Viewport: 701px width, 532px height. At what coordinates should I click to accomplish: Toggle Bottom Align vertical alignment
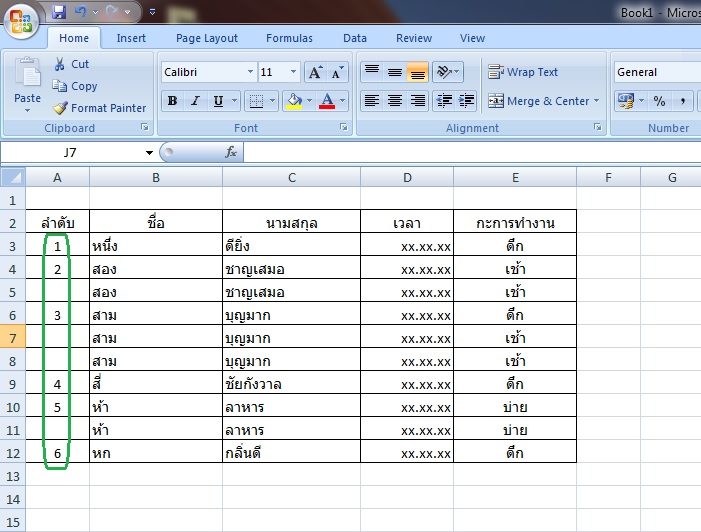coord(418,72)
